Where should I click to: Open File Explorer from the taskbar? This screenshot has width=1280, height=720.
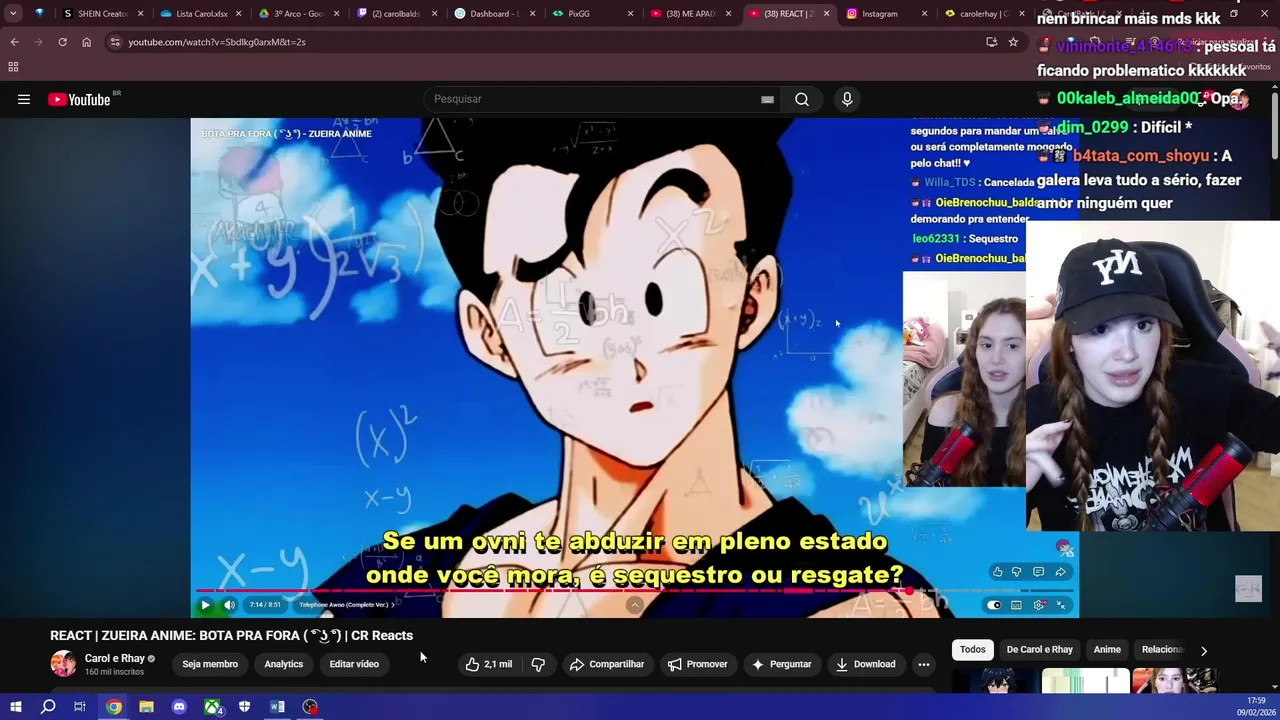point(146,707)
